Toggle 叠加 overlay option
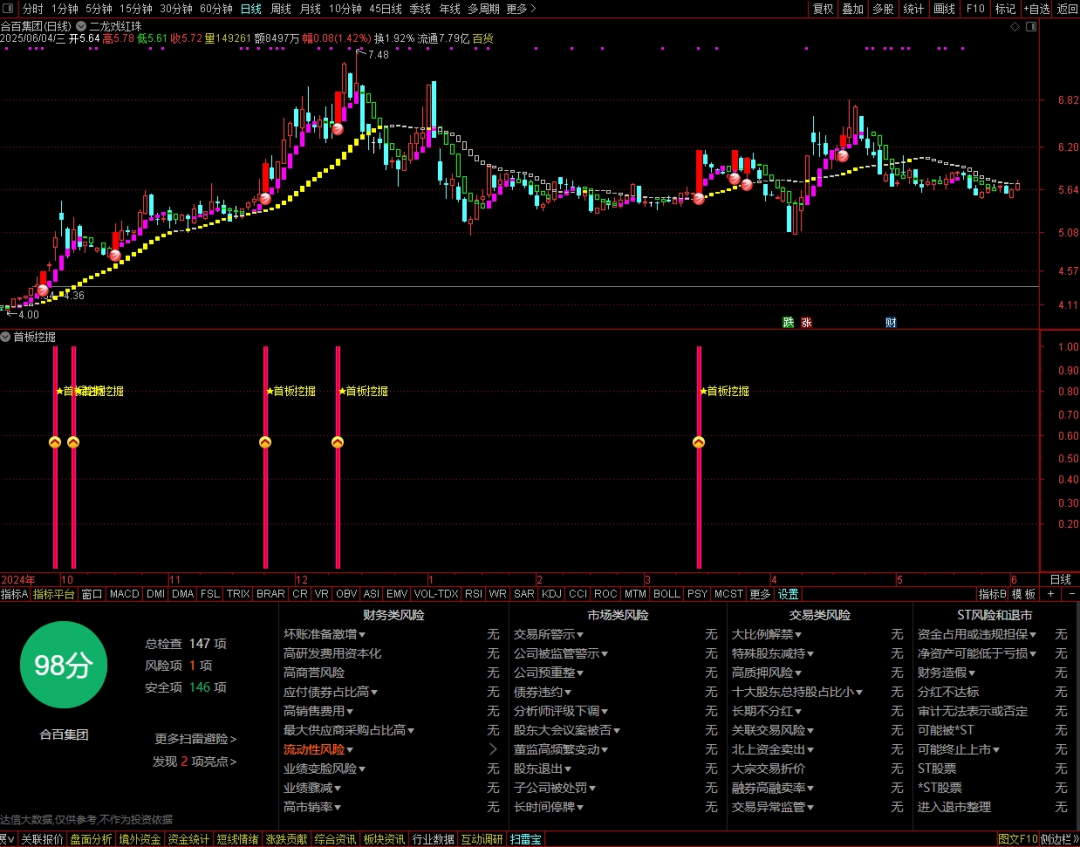Screen dimensions: 1080x847 coord(853,9)
